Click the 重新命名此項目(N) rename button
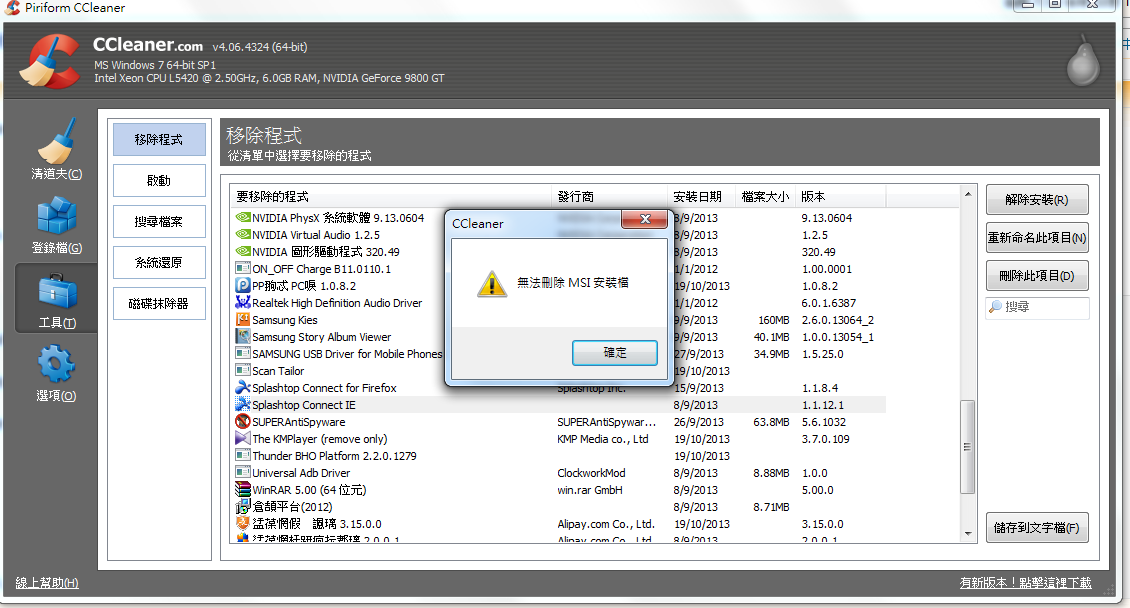The height and width of the screenshot is (608, 1130). [1037, 238]
